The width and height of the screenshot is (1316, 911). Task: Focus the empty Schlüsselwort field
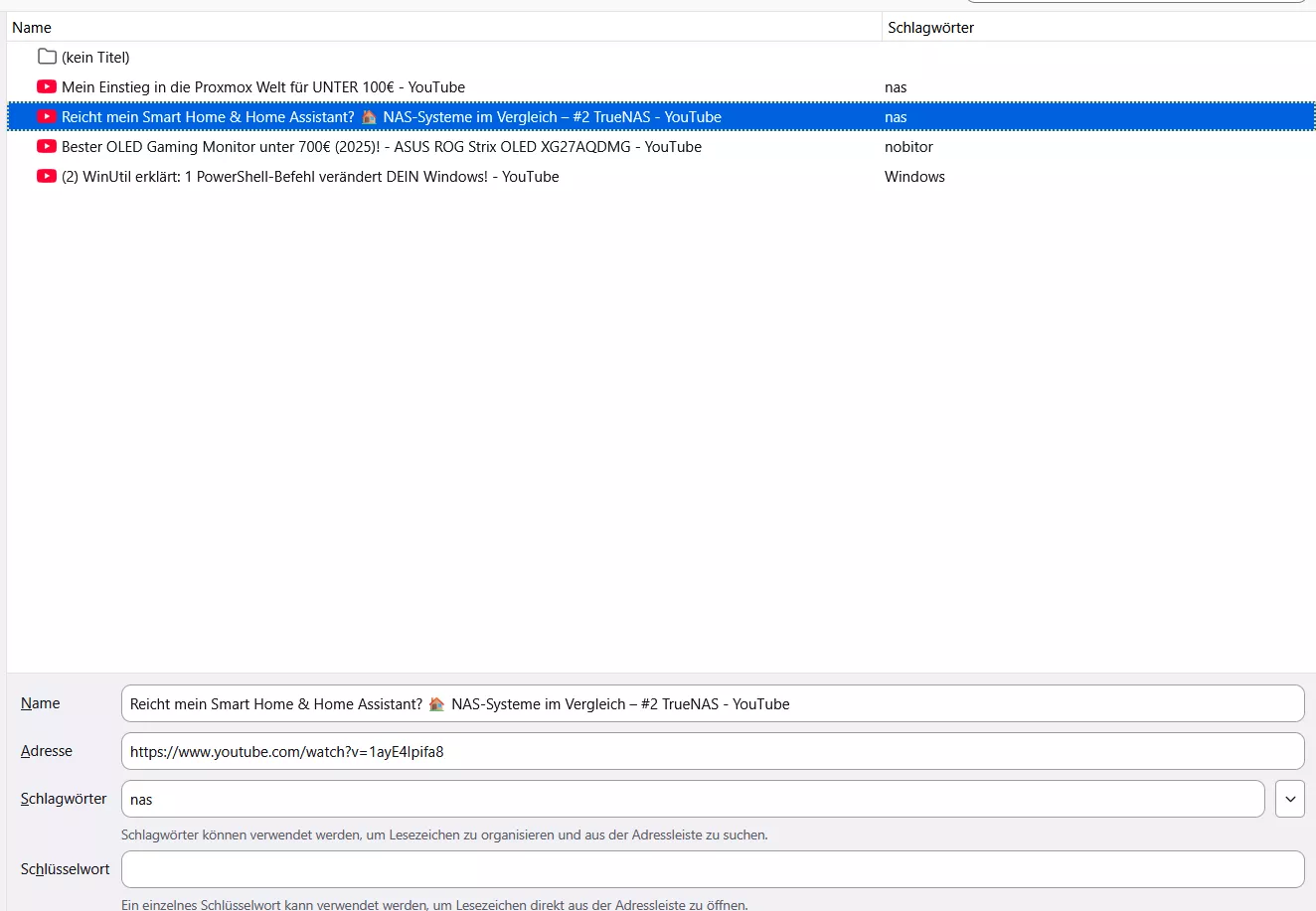point(713,869)
